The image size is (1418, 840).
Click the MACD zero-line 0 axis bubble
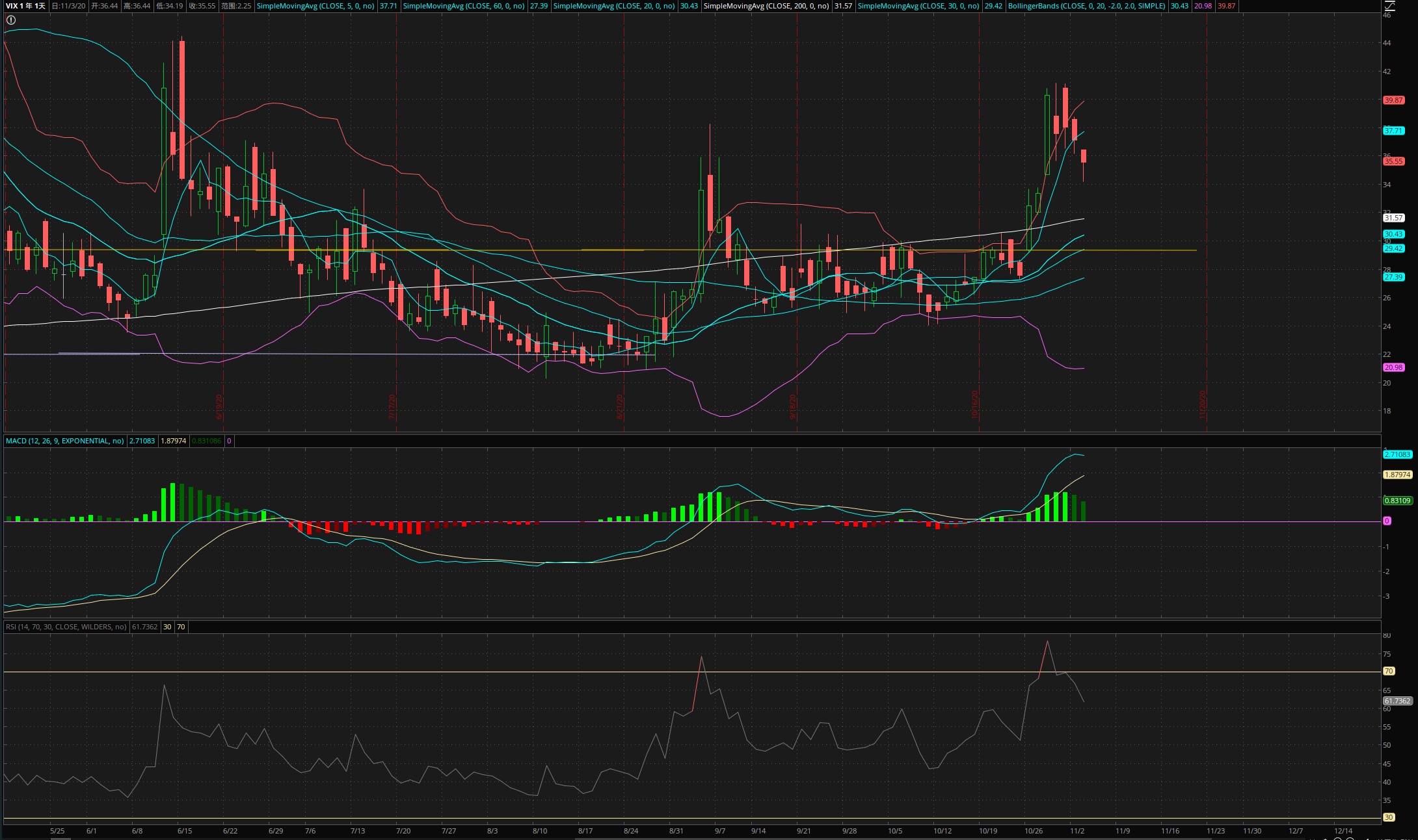coord(1387,521)
